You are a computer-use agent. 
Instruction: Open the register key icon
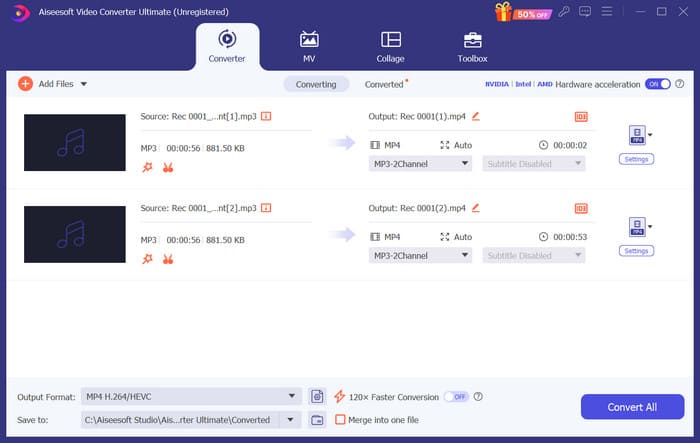point(564,12)
